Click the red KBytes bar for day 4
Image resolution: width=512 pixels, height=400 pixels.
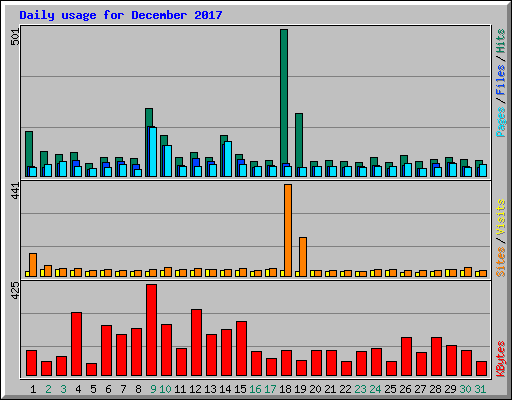click(76, 344)
